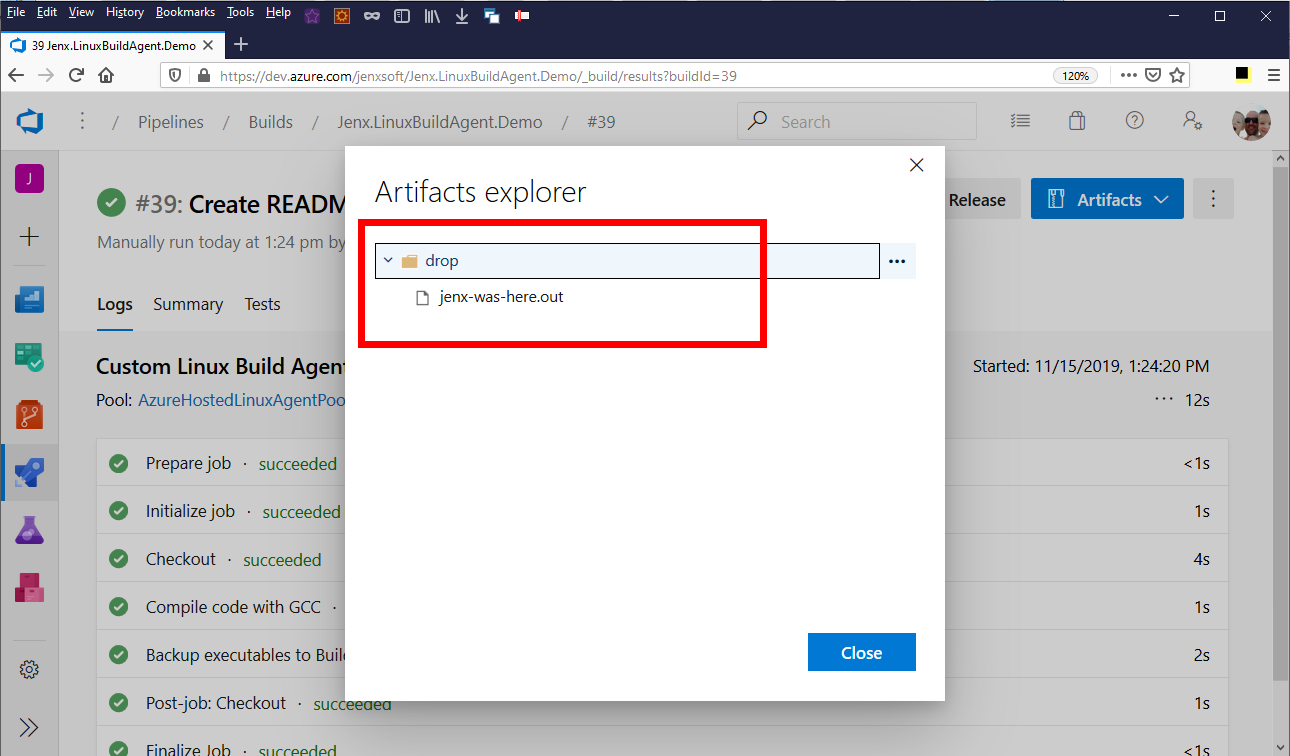This screenshot has height=756, width=1290.
Task: Collapse the drop folder chevron
Action: coord(389,261)
